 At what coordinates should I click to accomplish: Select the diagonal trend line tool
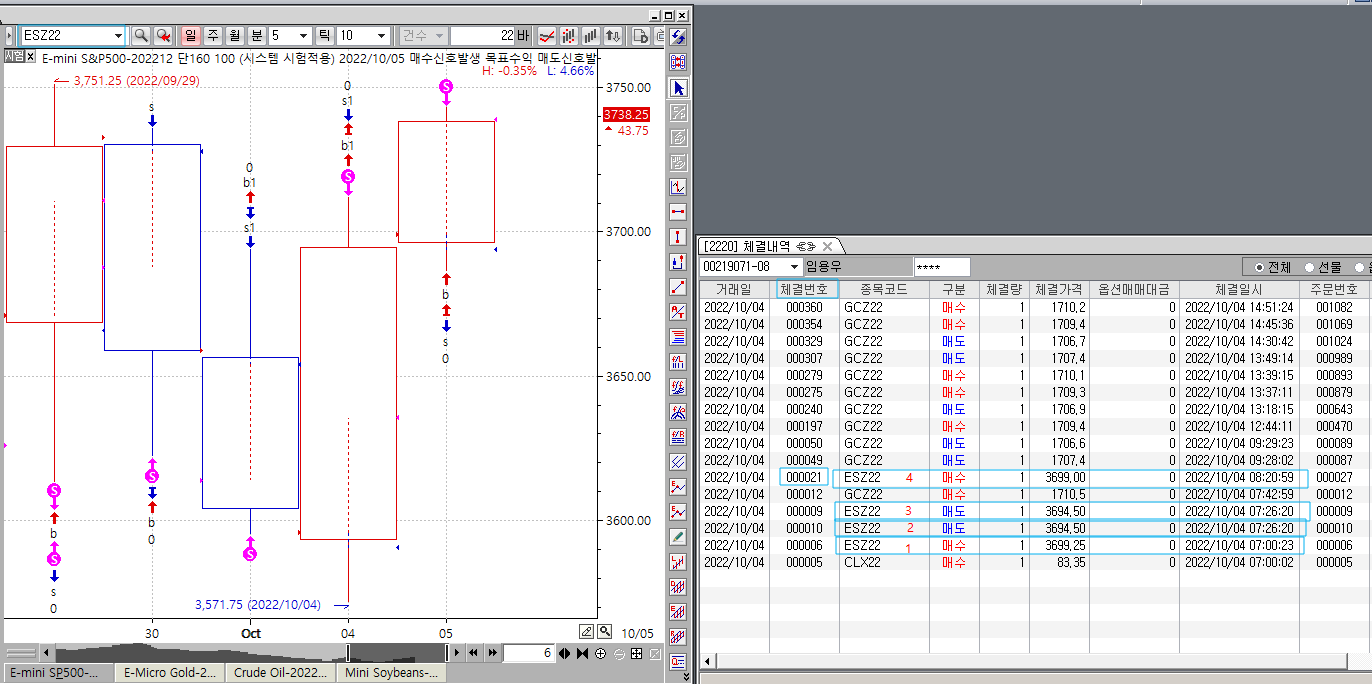coord(679,287)
